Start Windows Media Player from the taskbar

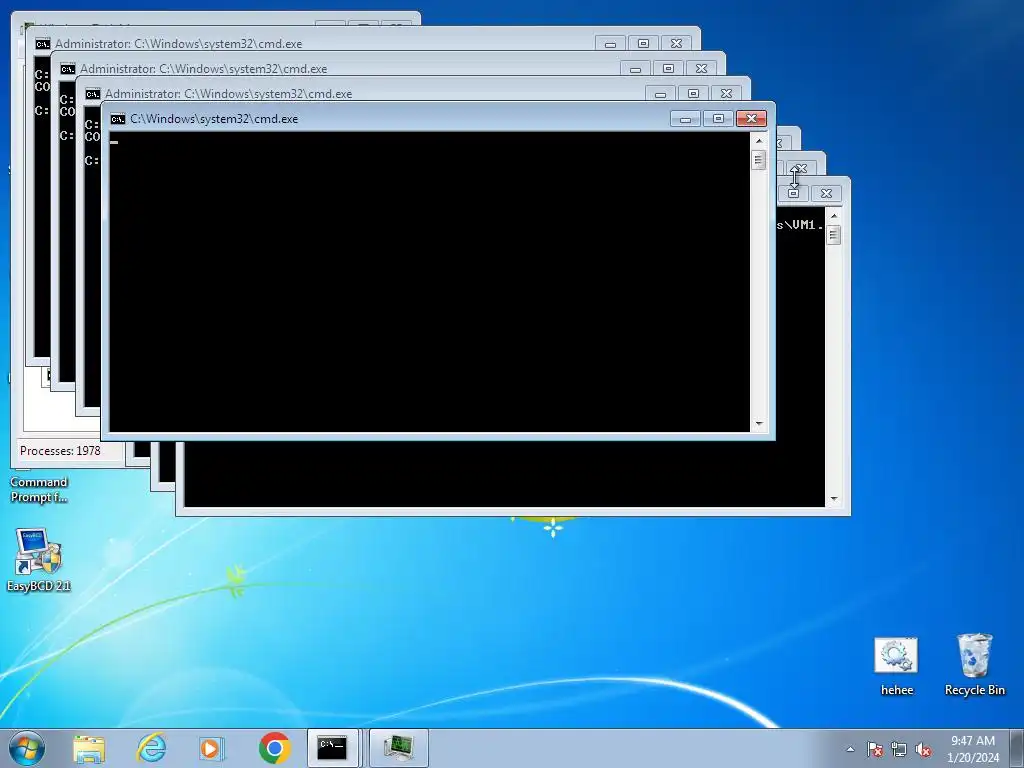pyautogui.click(x=212, y=748)
